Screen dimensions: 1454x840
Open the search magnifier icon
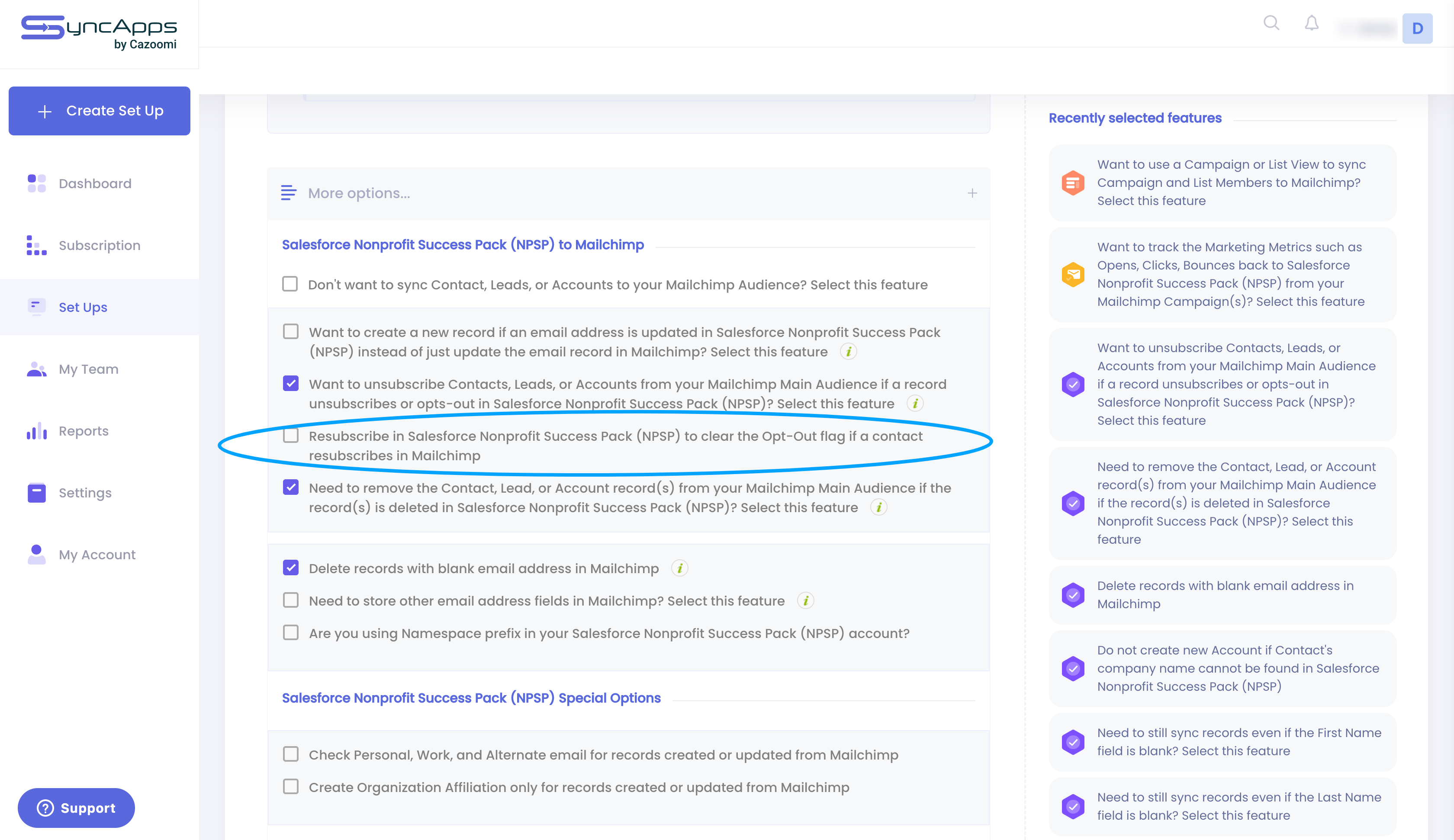click(x=1272, y=23)
